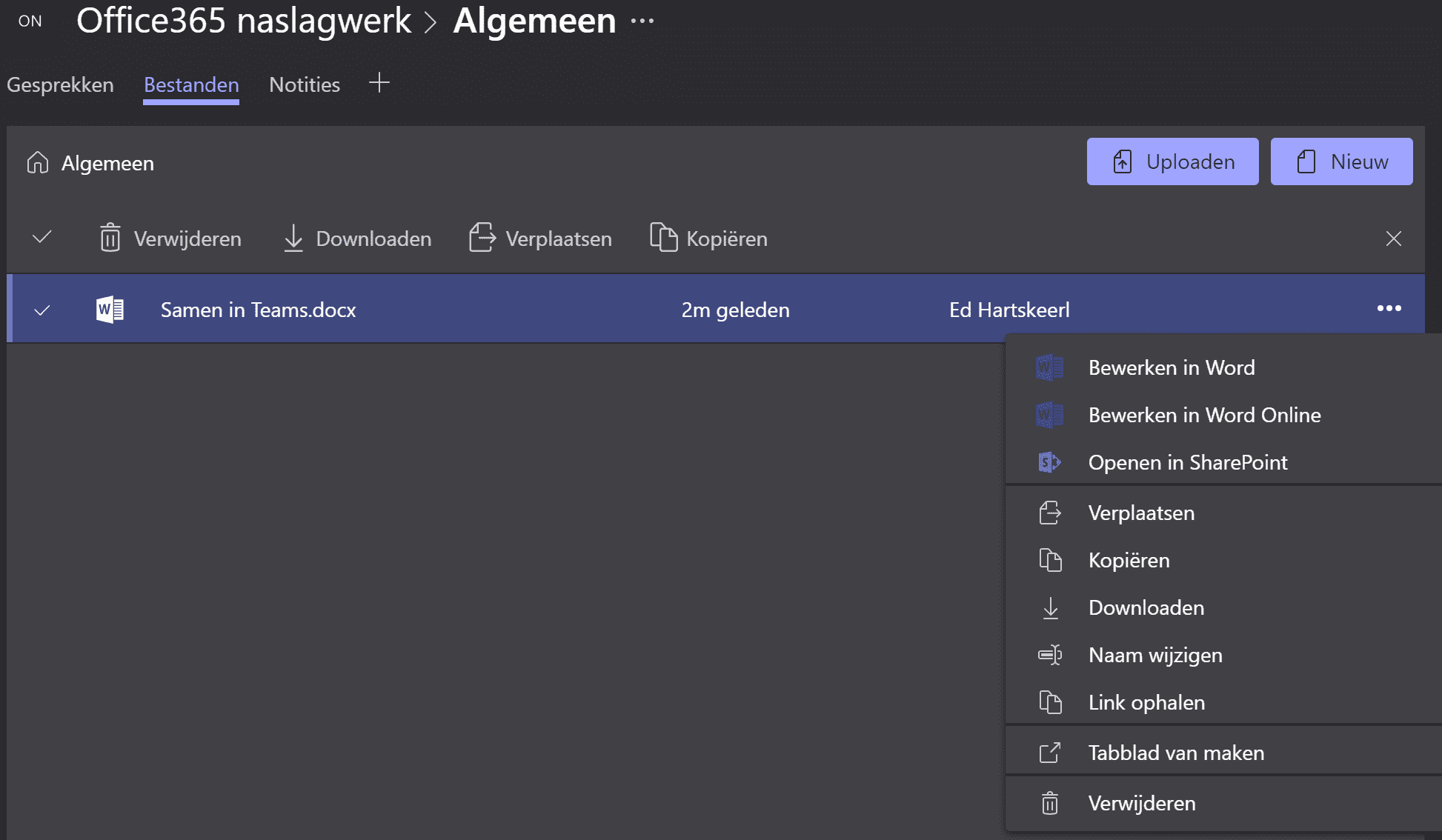Deselect the Samen in Teams.docx checkmark
Screen dimensions: 1442x840
click(42, 310)
